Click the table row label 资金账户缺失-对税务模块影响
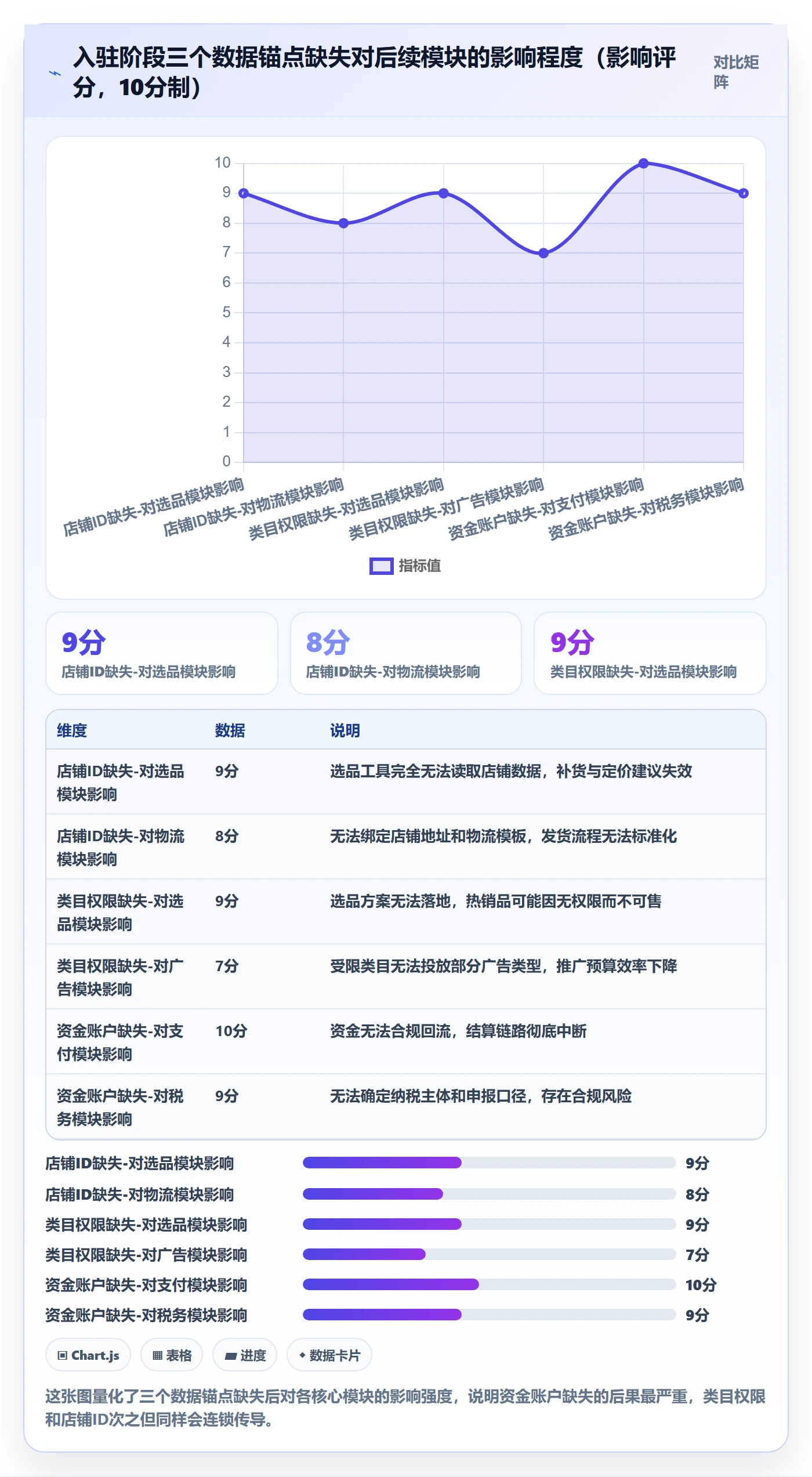 120,1107
